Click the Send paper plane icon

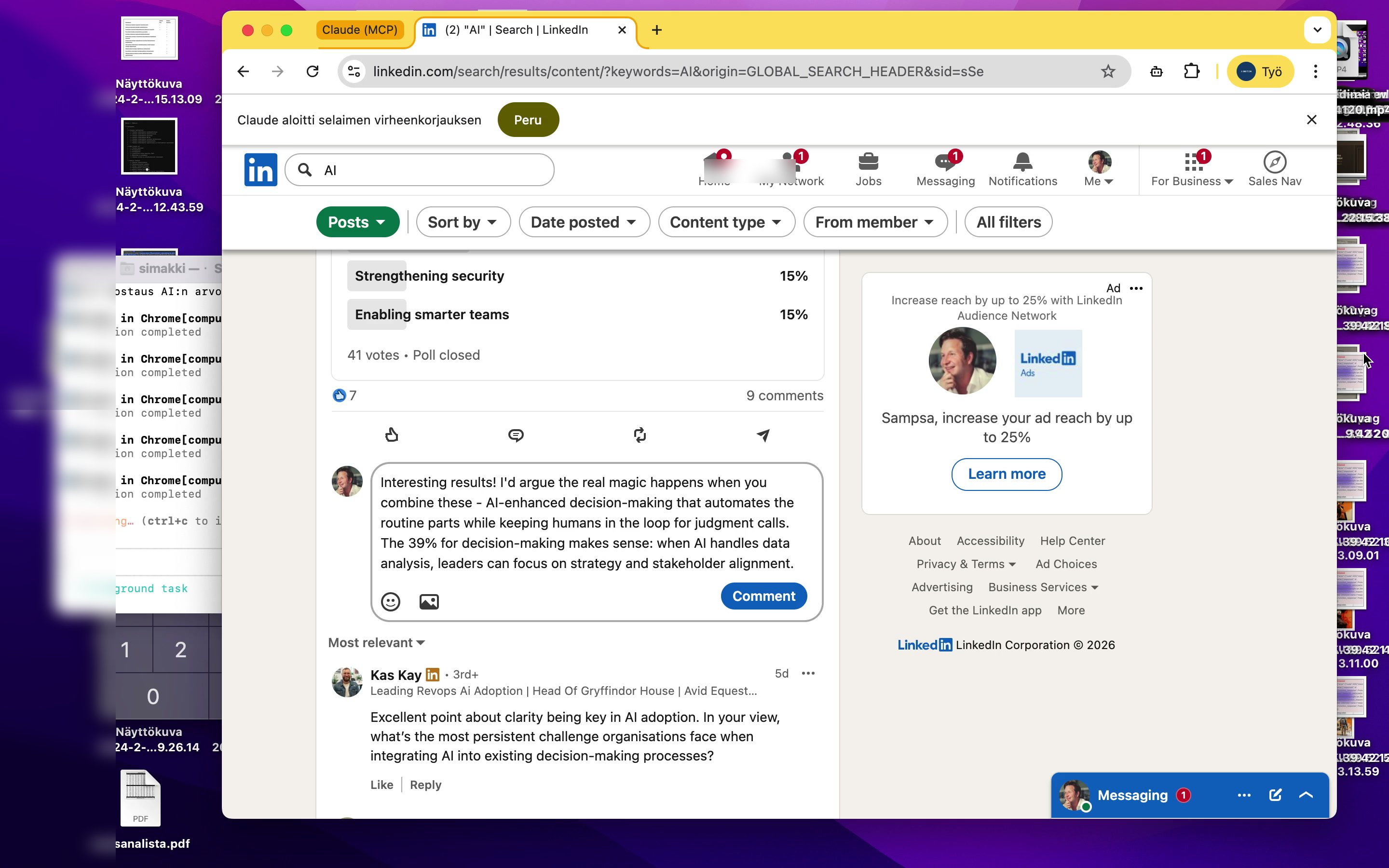pyautogui.click(x=763, y=435)
